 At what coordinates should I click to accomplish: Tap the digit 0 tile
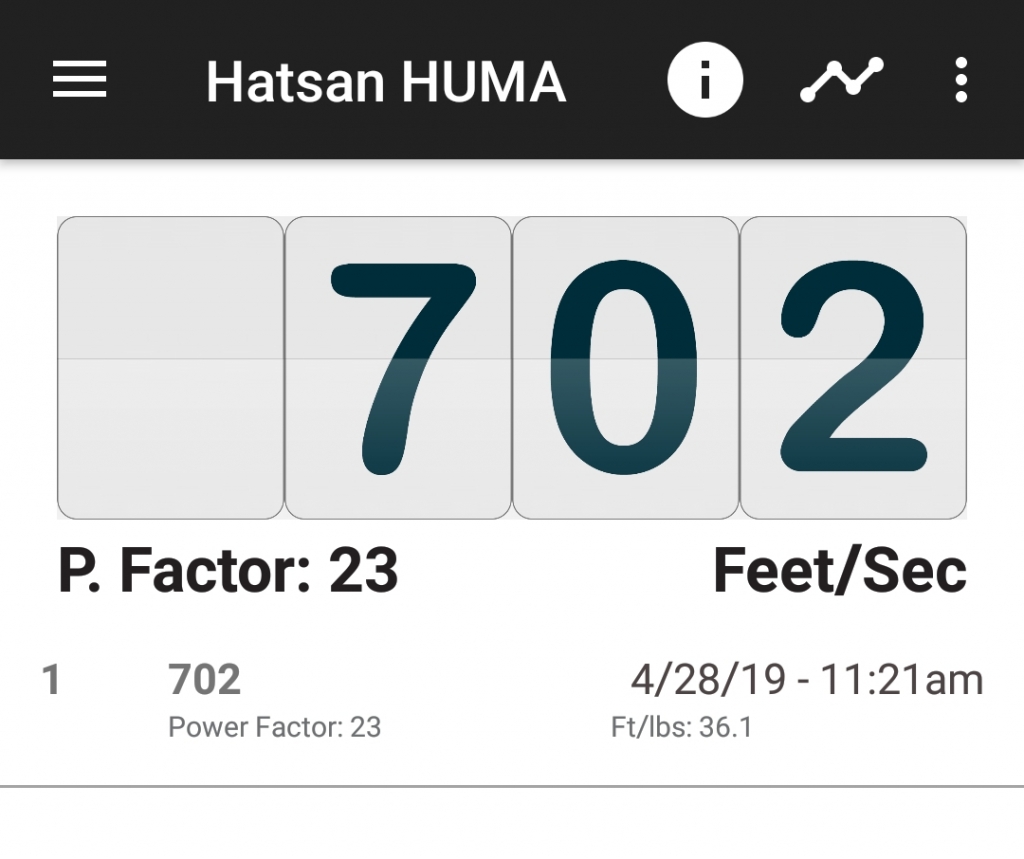[625, 368]
